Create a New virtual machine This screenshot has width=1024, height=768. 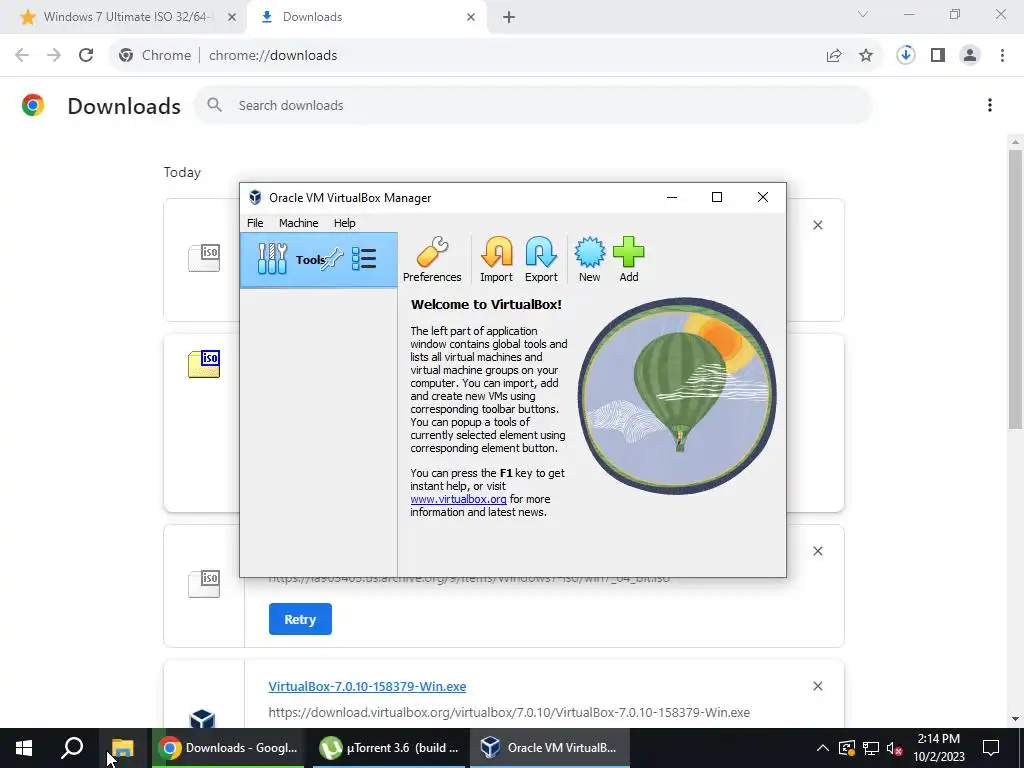pyautogui.click(x=589, y=259)
